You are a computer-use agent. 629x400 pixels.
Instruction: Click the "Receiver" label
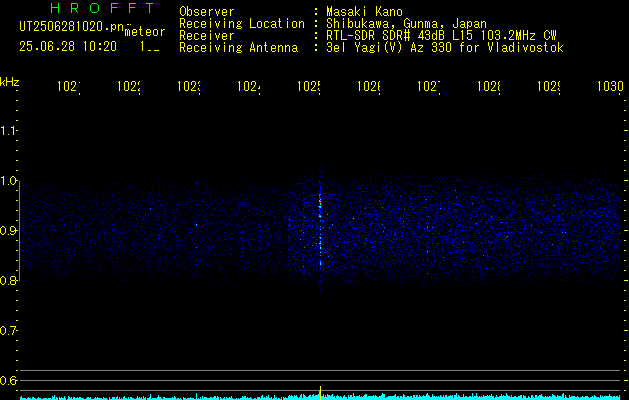click(x=207, y=36)
